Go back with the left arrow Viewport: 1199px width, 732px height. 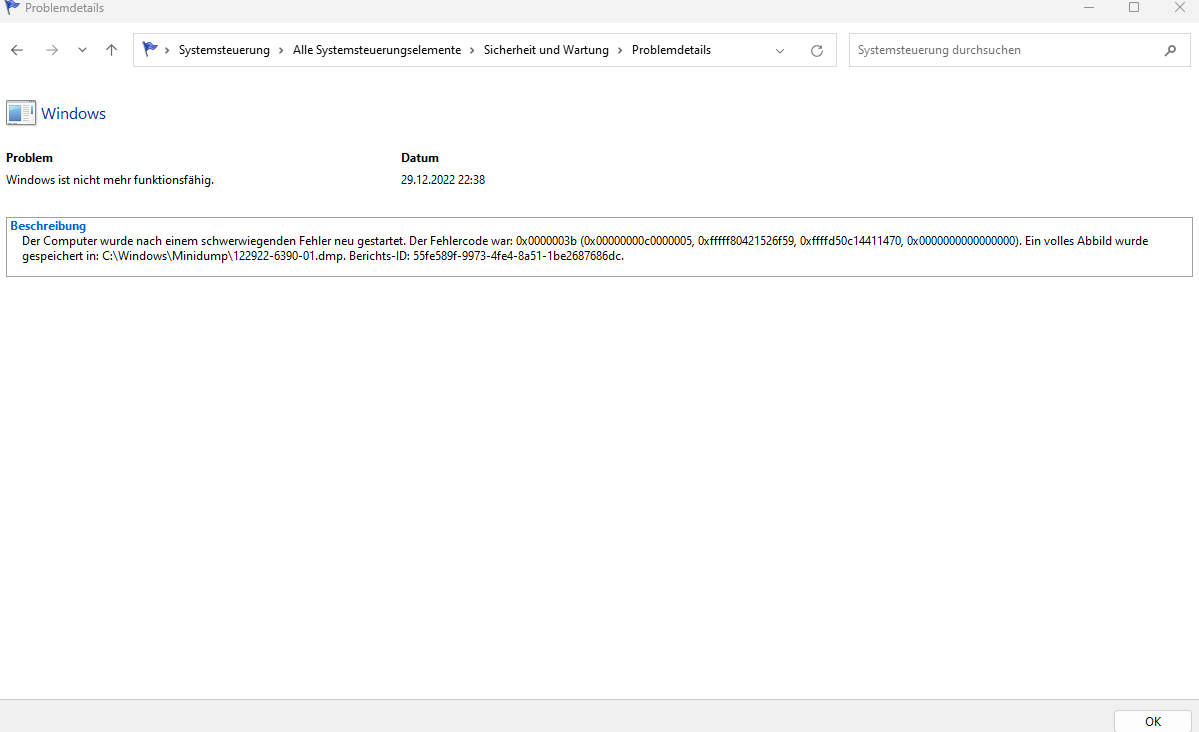coord(17,50)
